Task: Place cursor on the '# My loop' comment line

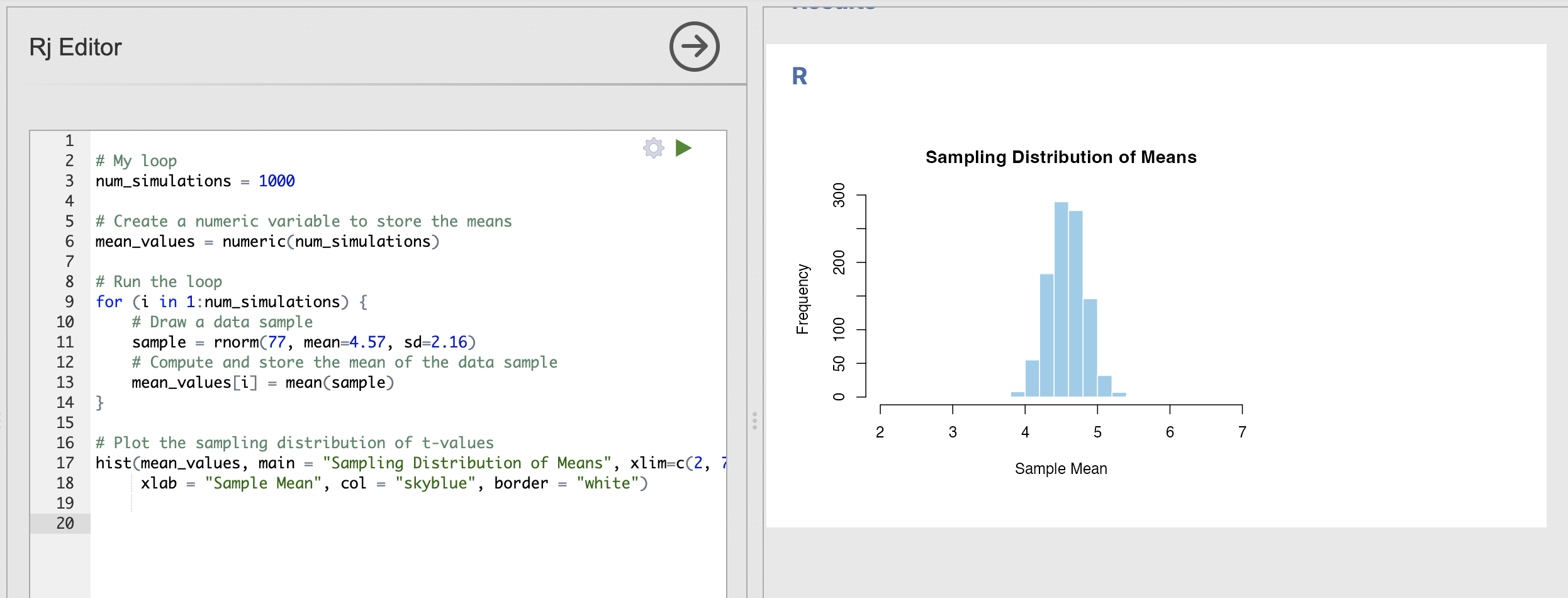Action: tap(136, 161)
